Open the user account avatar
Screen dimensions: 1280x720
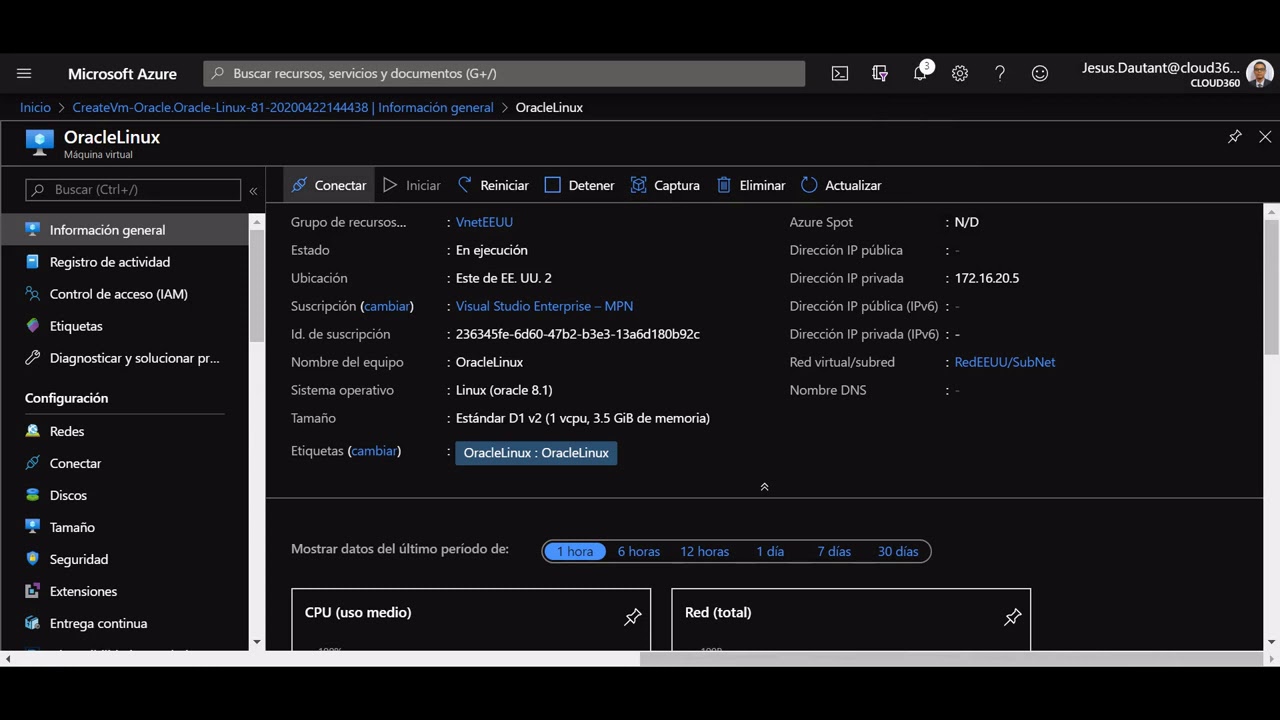(x=1260, y=73)
